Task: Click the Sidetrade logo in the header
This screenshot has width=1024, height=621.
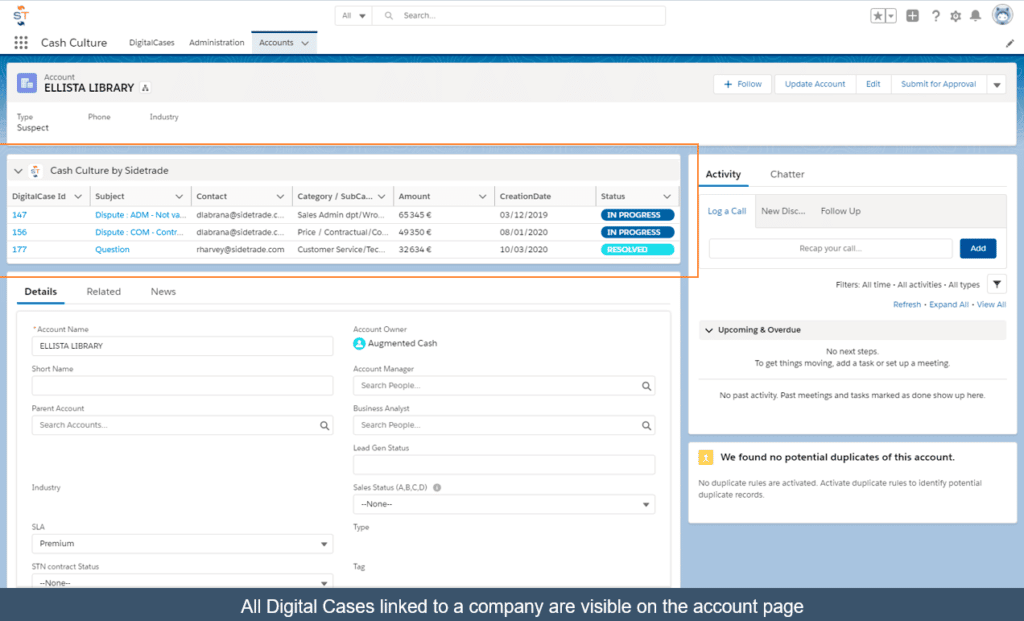Action: pos(21,15)
